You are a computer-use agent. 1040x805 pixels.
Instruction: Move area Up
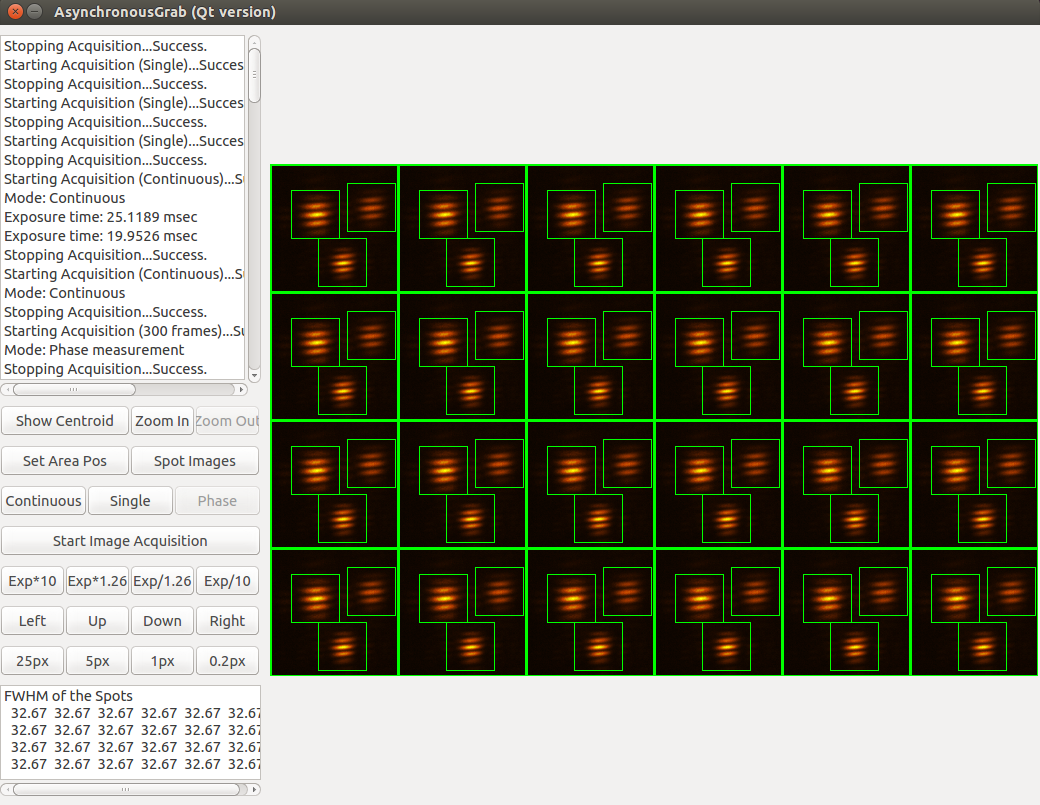[98, 621]
